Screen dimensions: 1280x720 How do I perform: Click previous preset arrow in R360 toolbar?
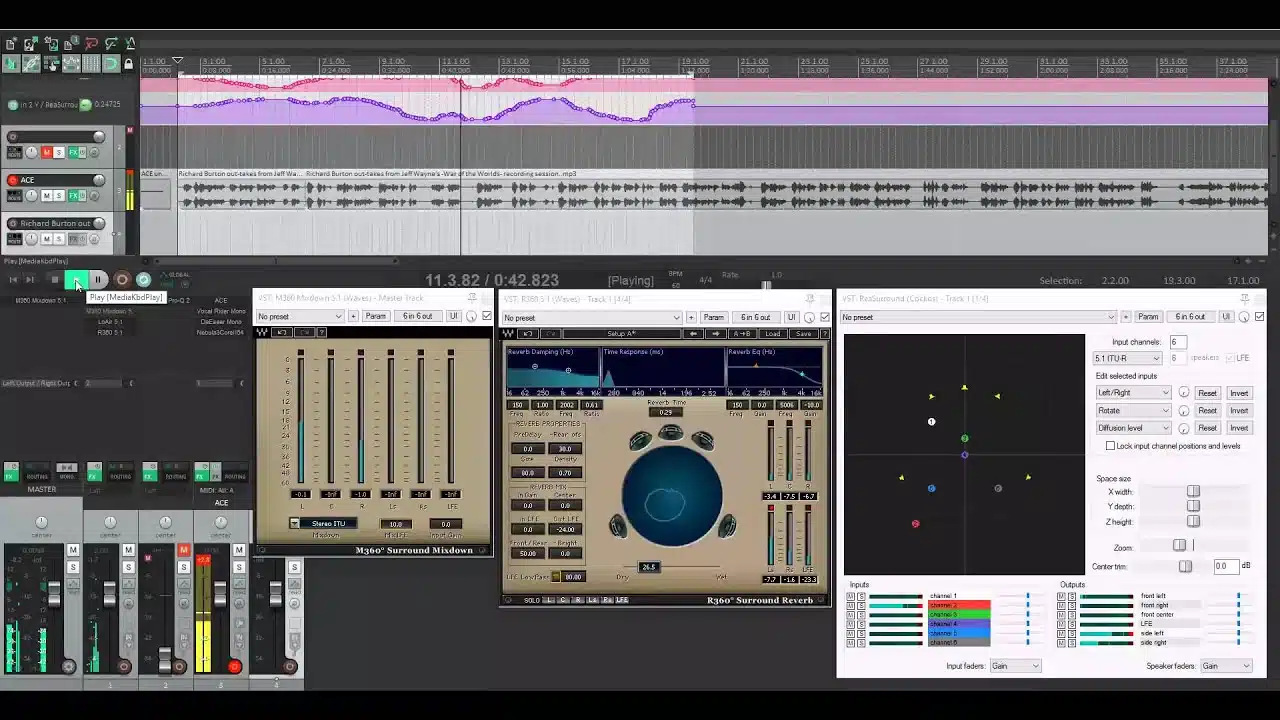694,333
